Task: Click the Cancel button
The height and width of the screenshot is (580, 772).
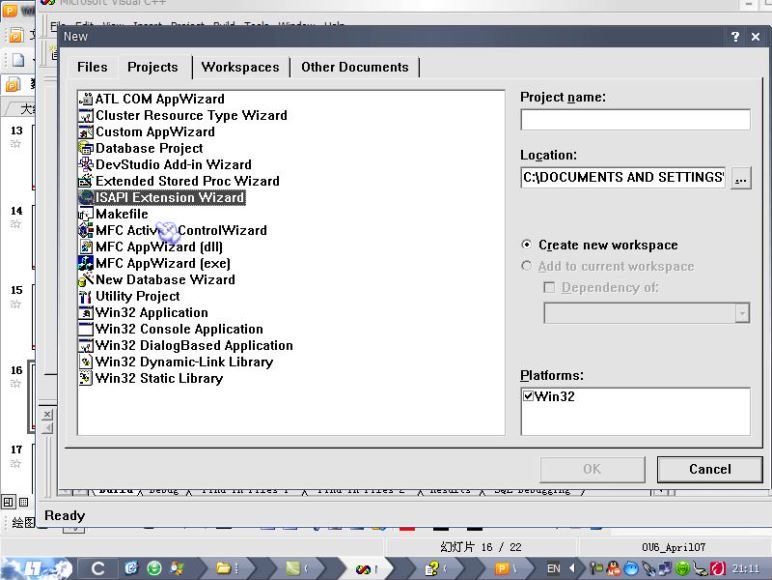Action: click(710, 469)
